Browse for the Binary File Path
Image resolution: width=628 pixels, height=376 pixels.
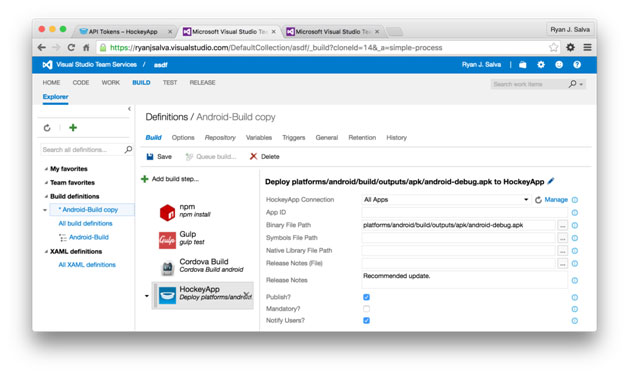[563, 225]
